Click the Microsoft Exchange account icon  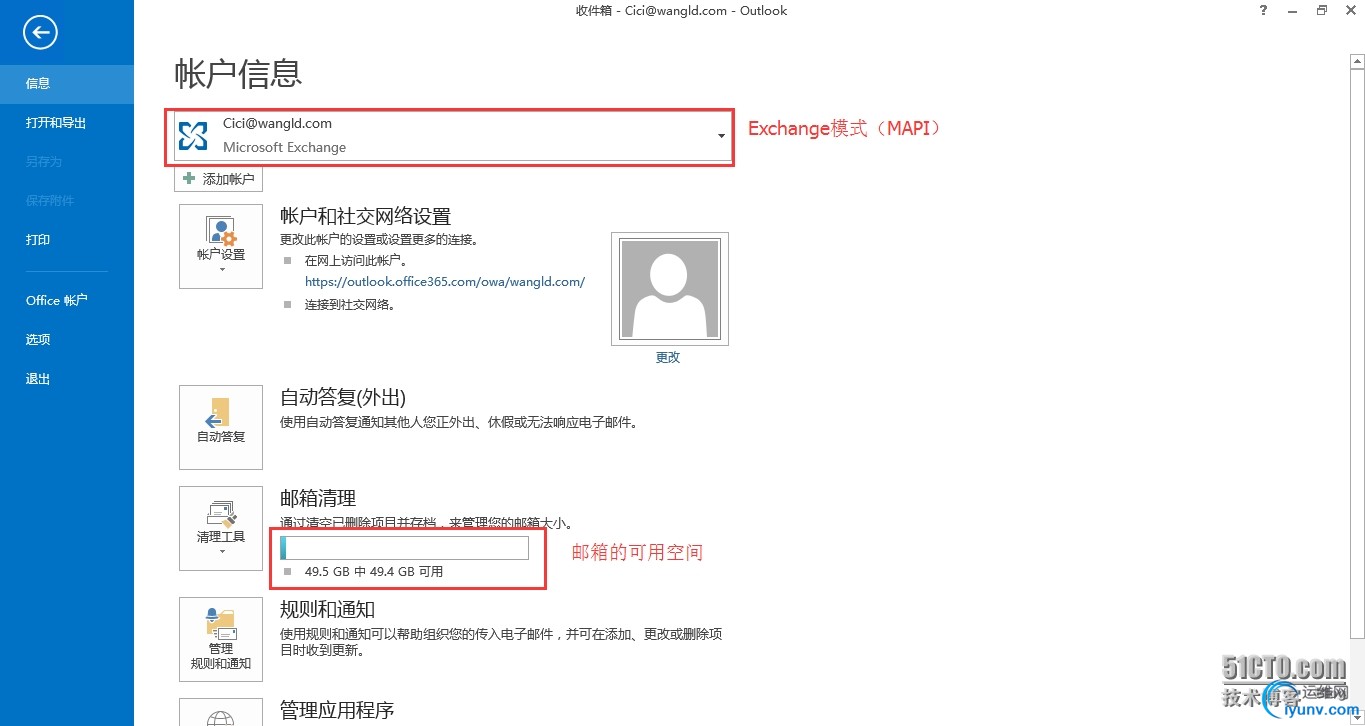[x=193, y=136]
